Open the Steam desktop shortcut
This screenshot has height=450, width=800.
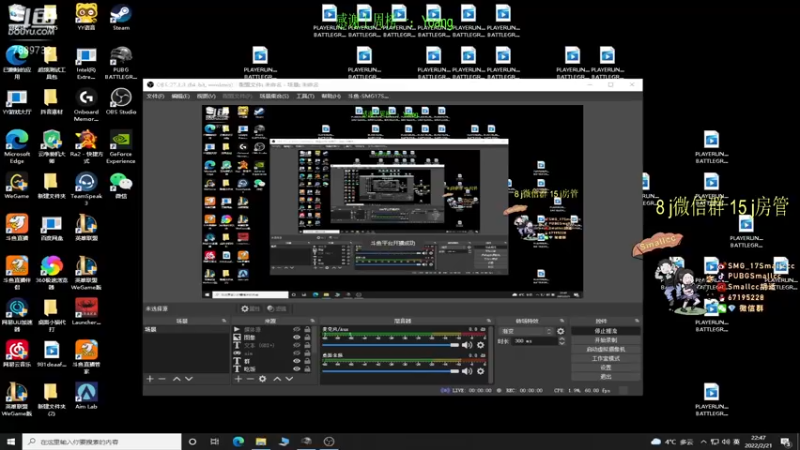point(121,17)
